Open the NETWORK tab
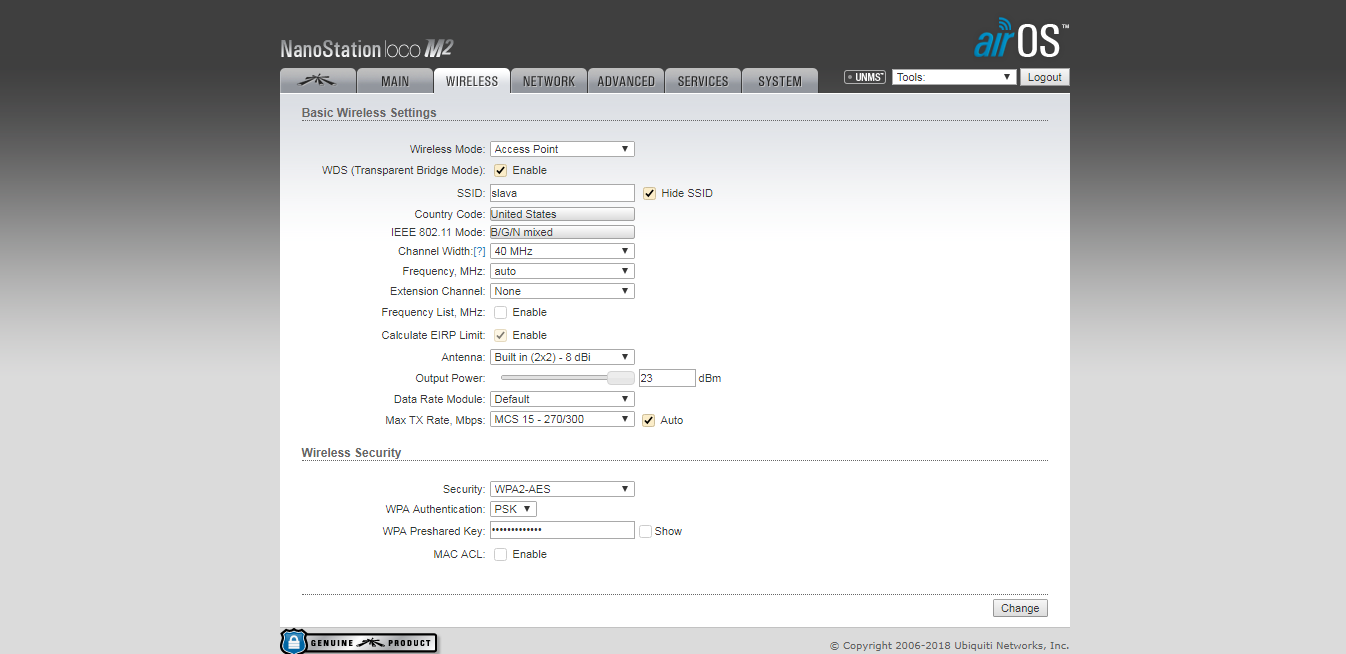This screenshot has width=1346, height=654. point(549,81)
